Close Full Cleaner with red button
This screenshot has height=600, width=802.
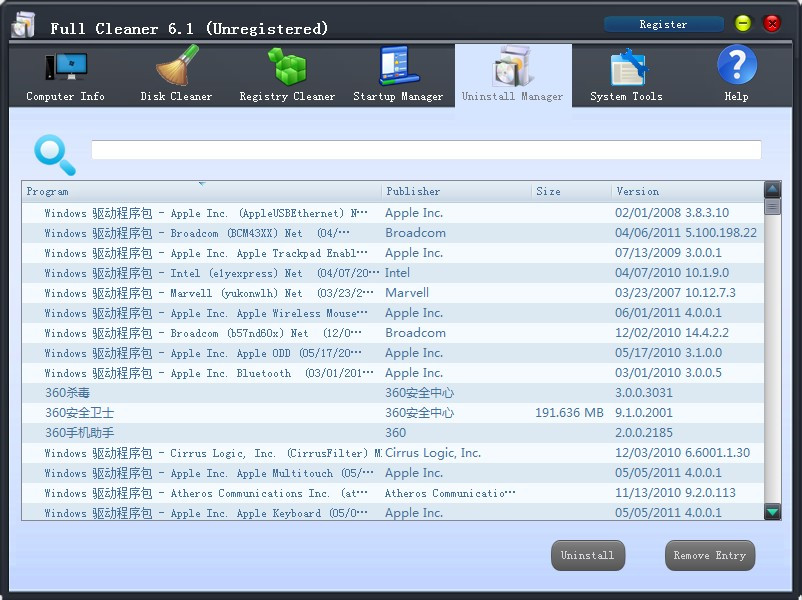tap(772, 23)
